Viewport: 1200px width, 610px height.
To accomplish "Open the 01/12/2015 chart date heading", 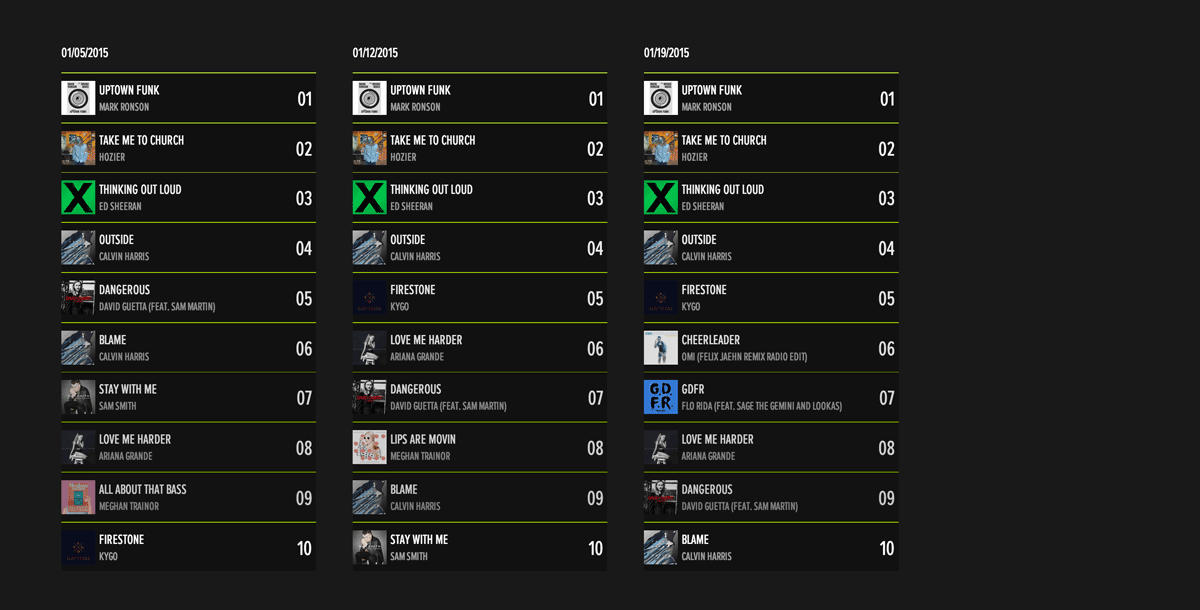I will tap(375, 53).
